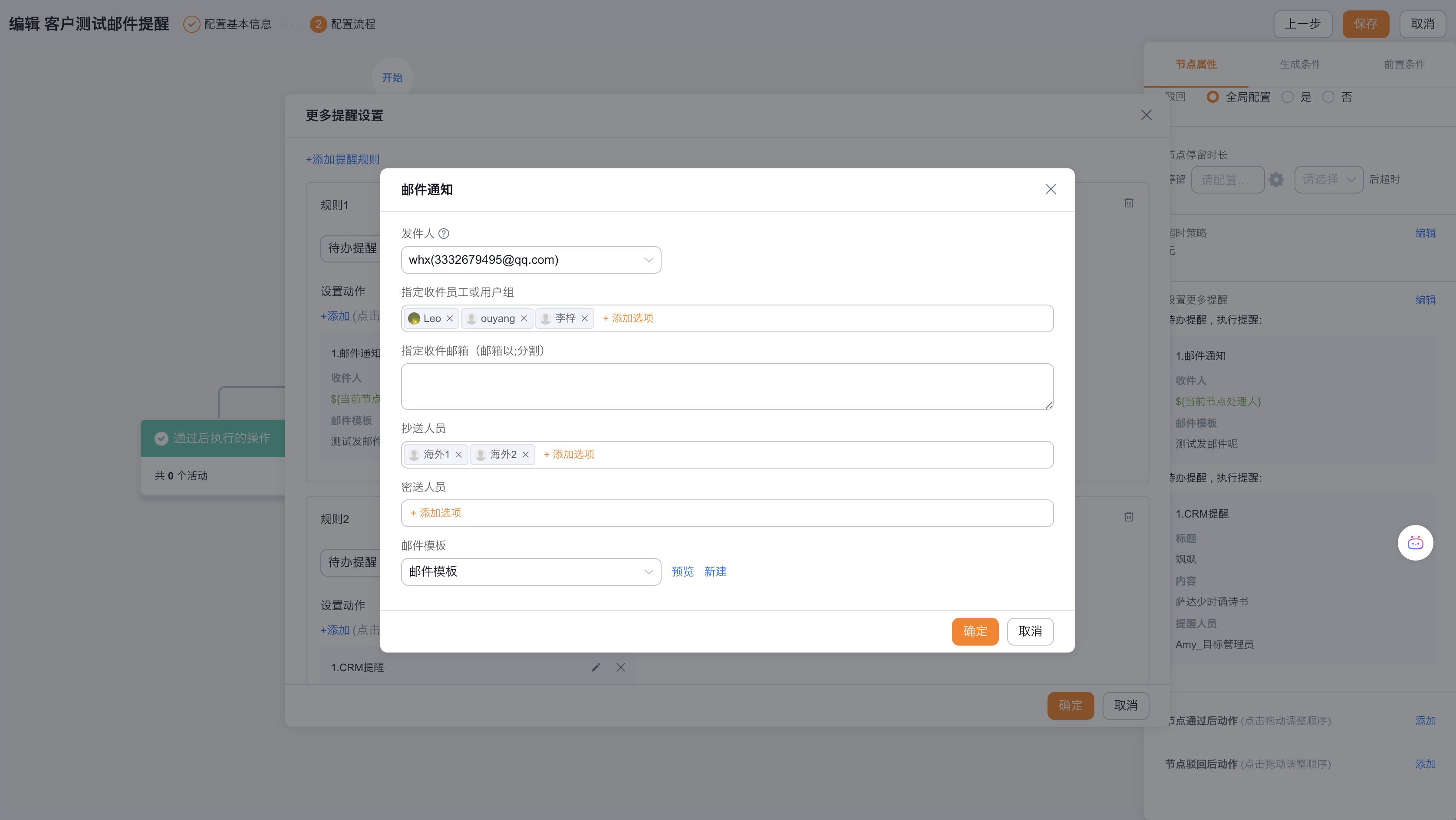Click sender help question mark icon

(x=444, y=233)
